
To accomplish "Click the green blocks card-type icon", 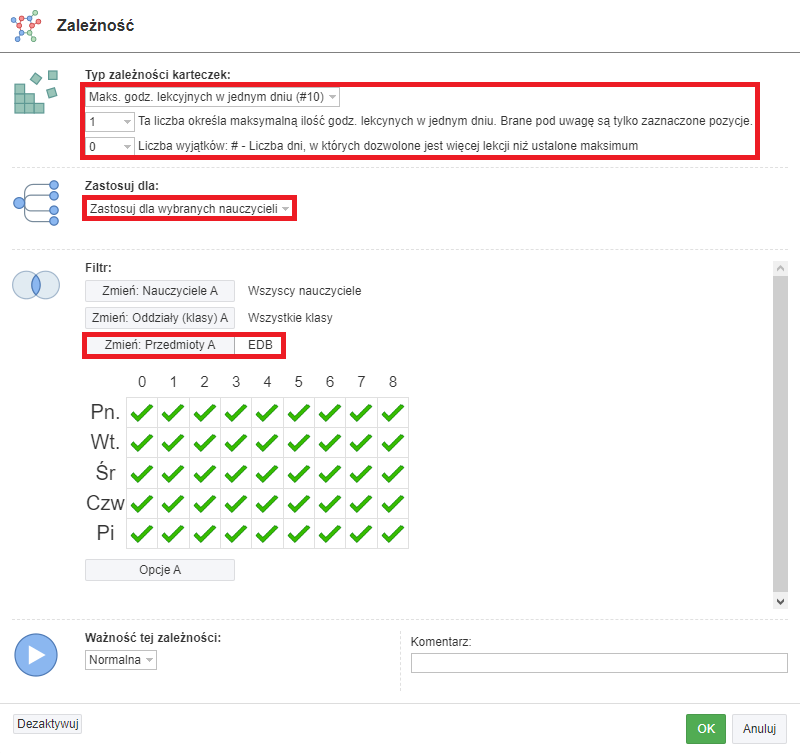I will point(36,92).
